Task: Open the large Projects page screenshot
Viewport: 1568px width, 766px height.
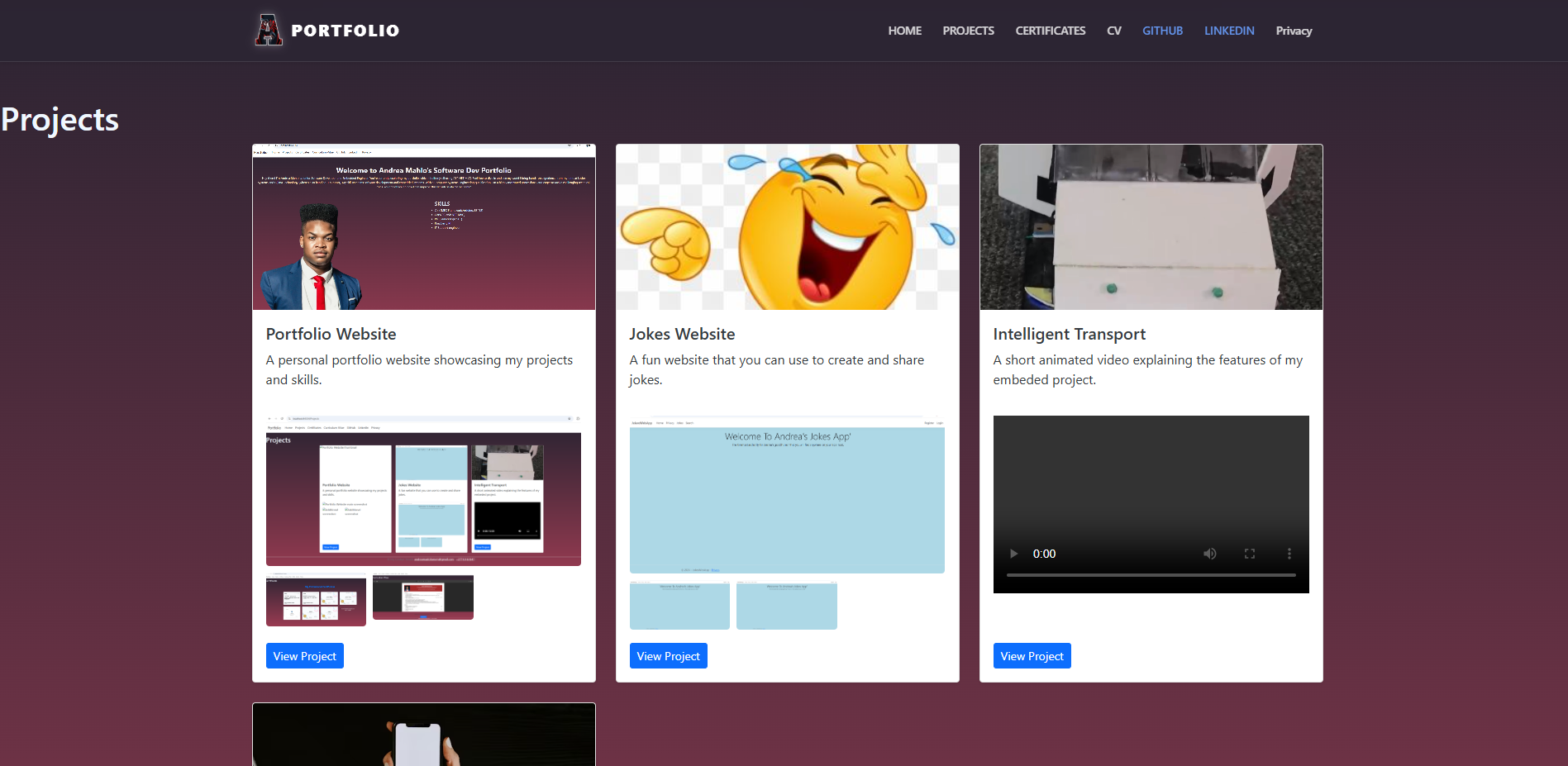Action: tap(423, 491)
